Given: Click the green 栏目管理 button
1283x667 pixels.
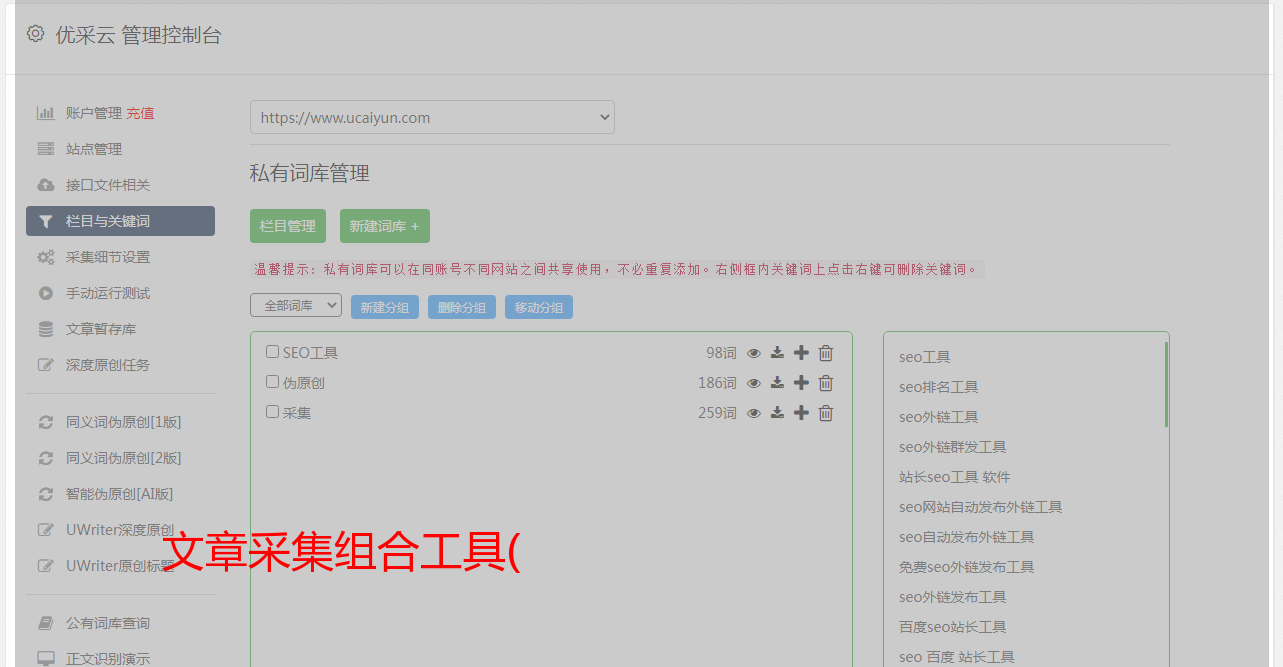Looking at the screenshot, I should [x=288, y=226].
